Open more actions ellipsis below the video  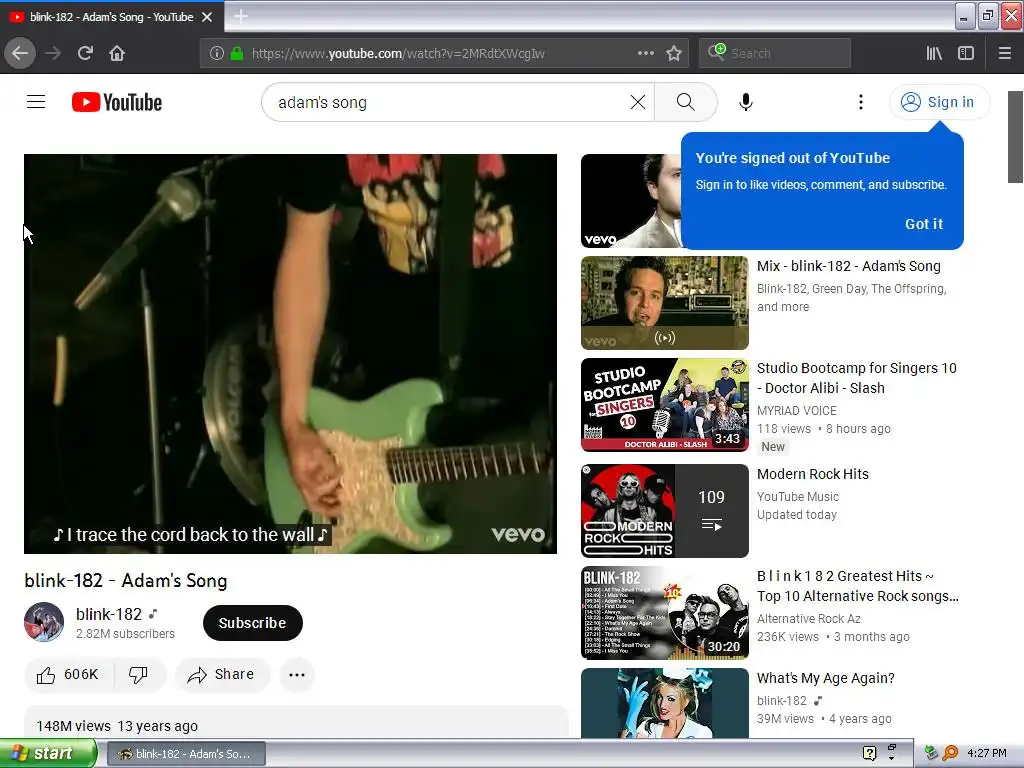pos(297,675)
